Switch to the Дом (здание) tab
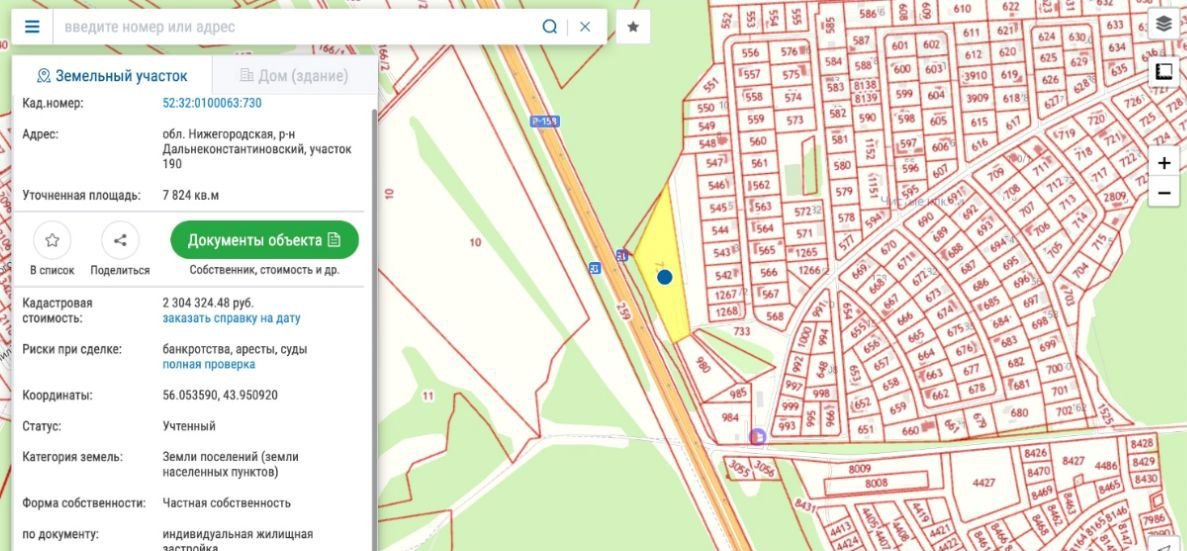The width and height of the screenshot is (1187, 551). click(294, 76)
